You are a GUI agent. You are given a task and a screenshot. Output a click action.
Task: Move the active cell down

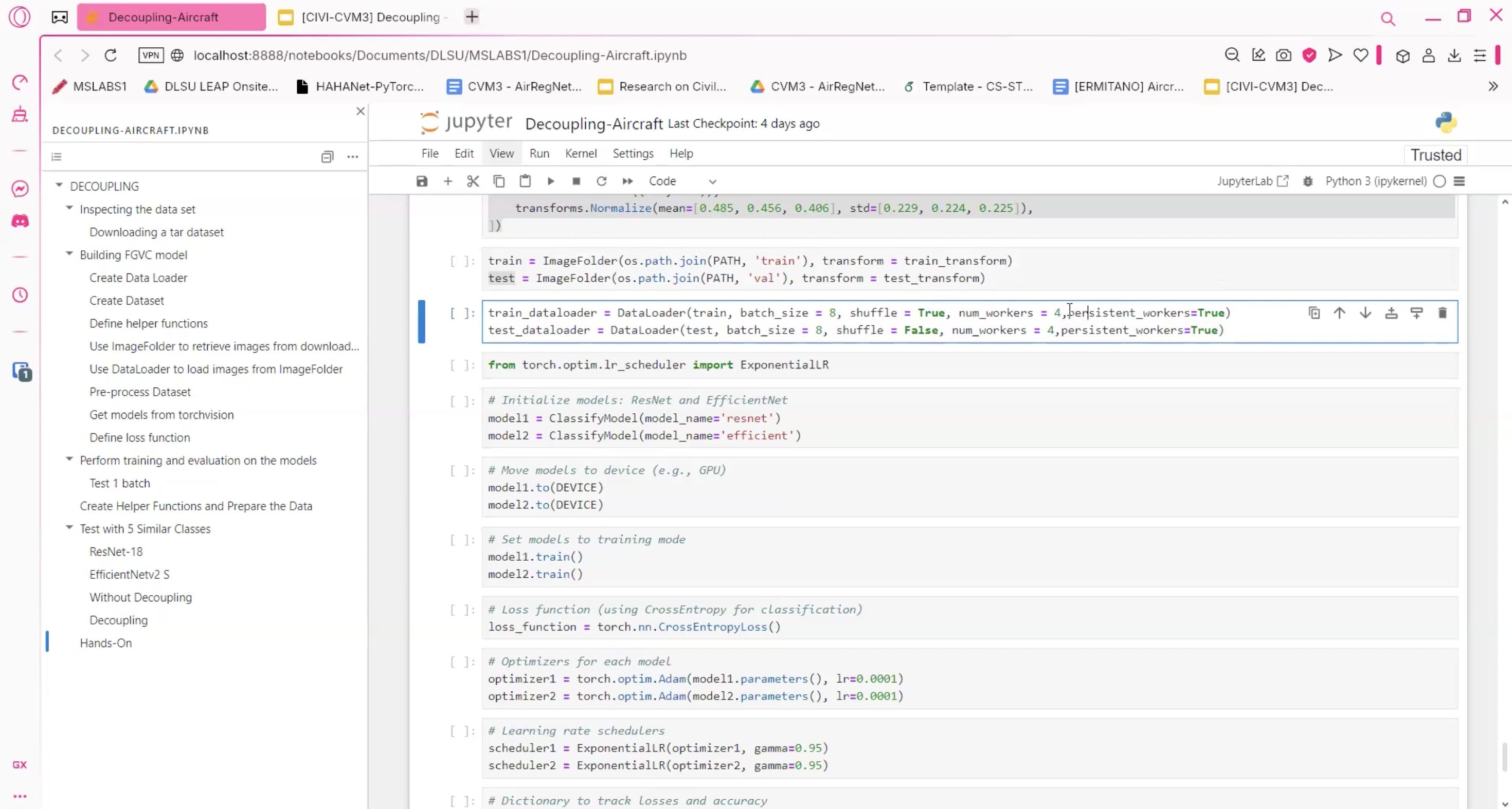(x=1365, y=312)
